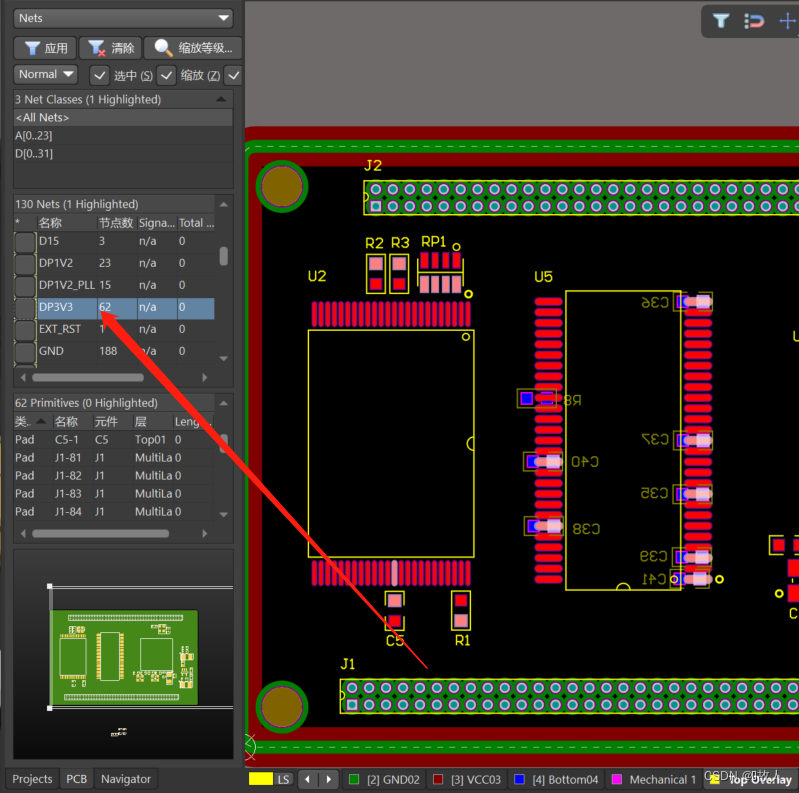Switch to the PCB tab
The width and height of the screenshot is (799, 793).
click(x=76, y=779)
